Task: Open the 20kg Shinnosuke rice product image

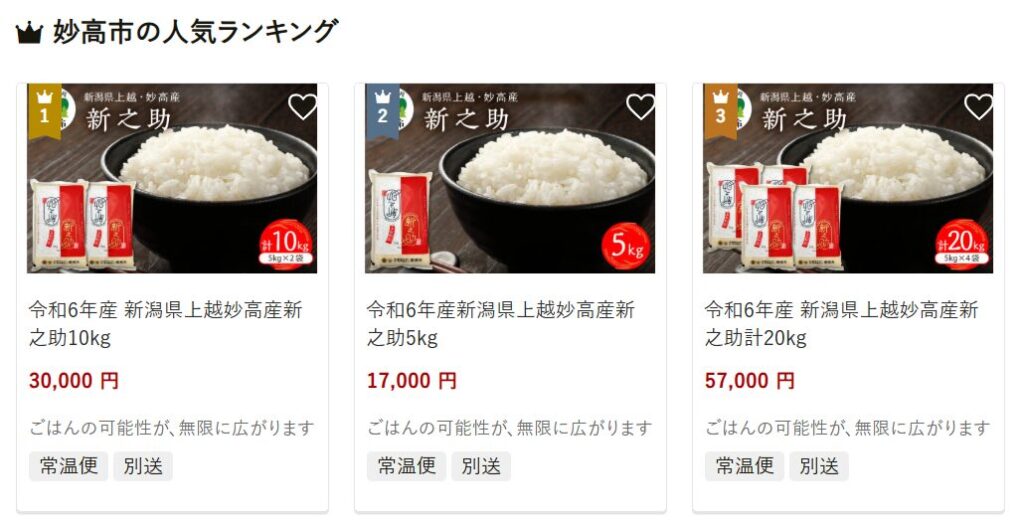Action: (x=848, y=178)
